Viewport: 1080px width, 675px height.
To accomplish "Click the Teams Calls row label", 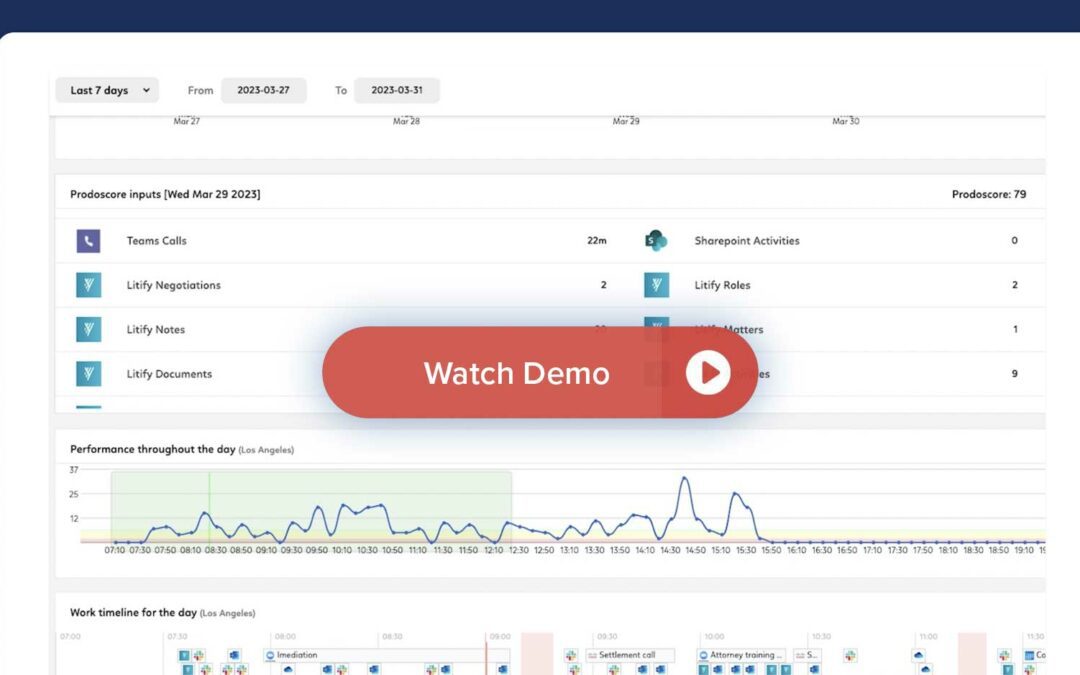I will [x=156, y=241].
